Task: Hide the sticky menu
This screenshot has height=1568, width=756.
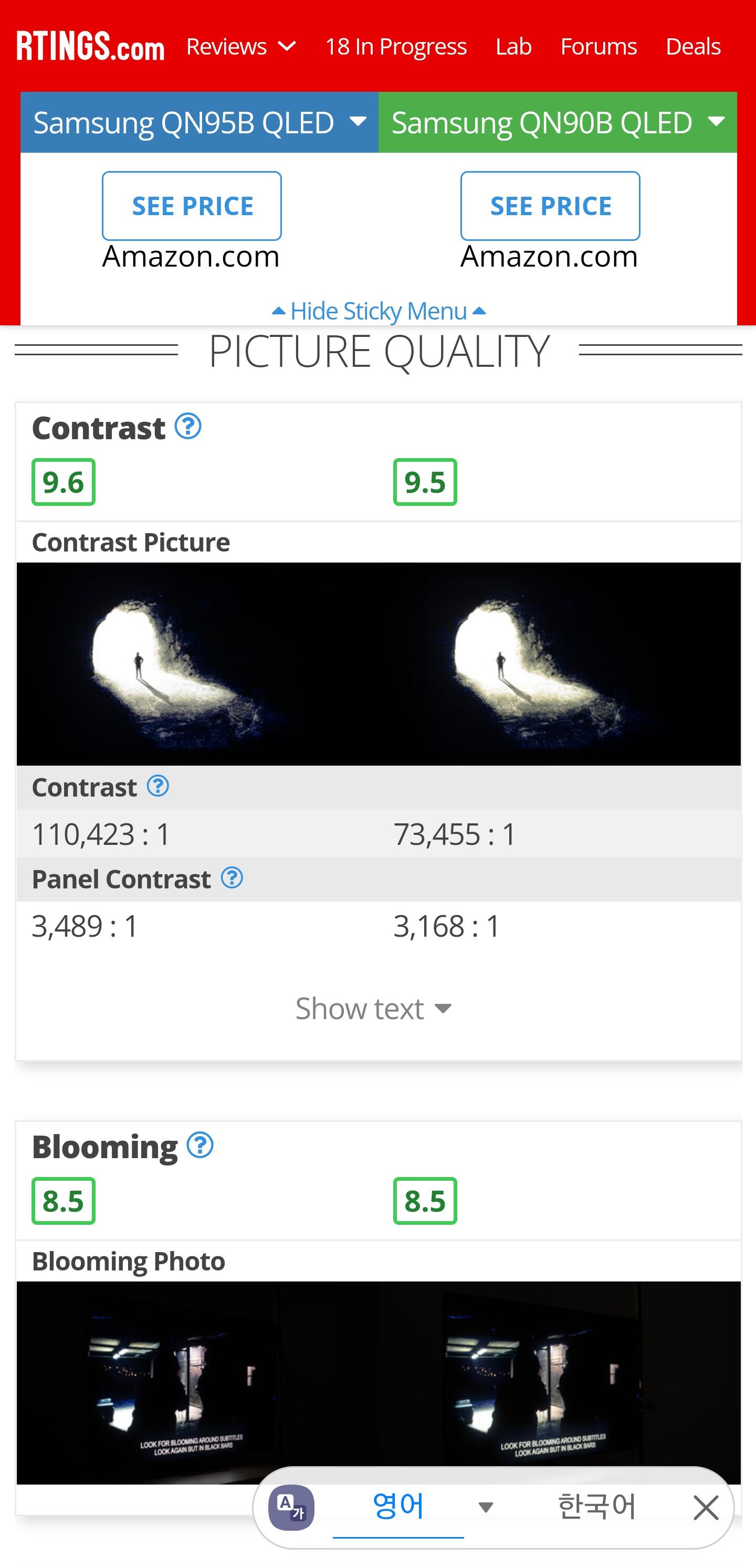Action: pyautogui.click(x=379, y=311)
